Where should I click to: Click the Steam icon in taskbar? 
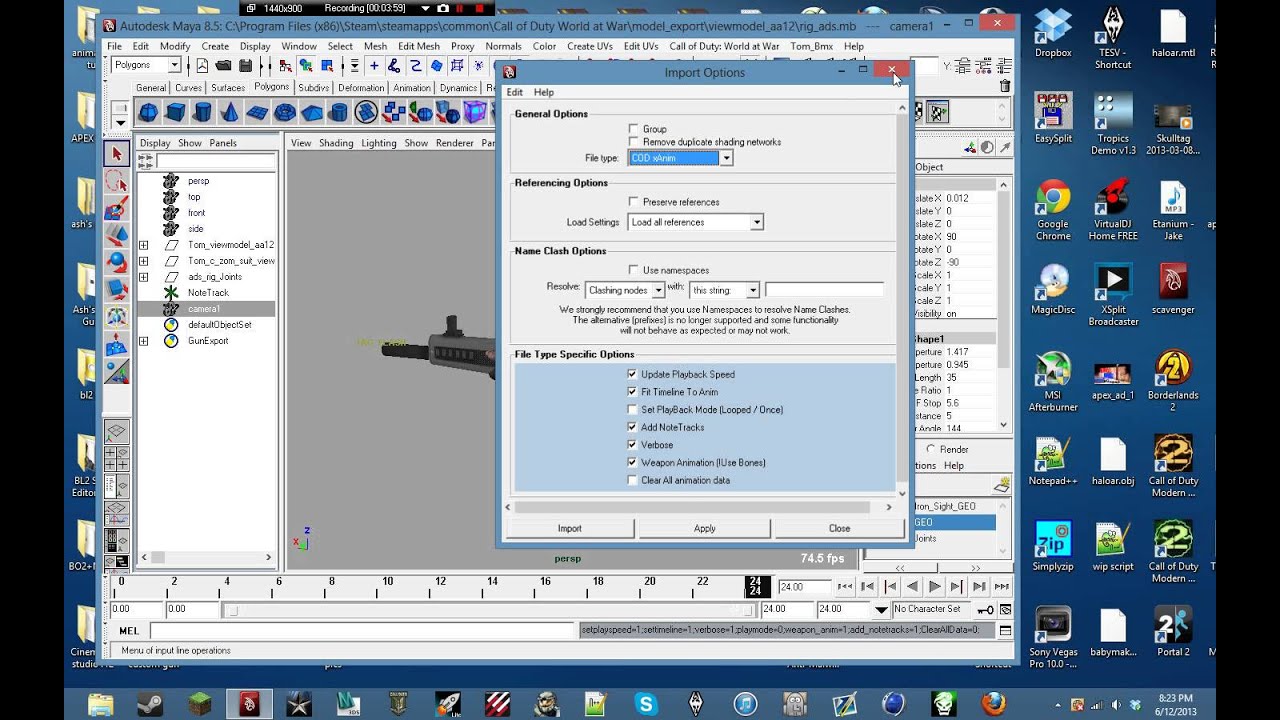click(x=151, y=703)
